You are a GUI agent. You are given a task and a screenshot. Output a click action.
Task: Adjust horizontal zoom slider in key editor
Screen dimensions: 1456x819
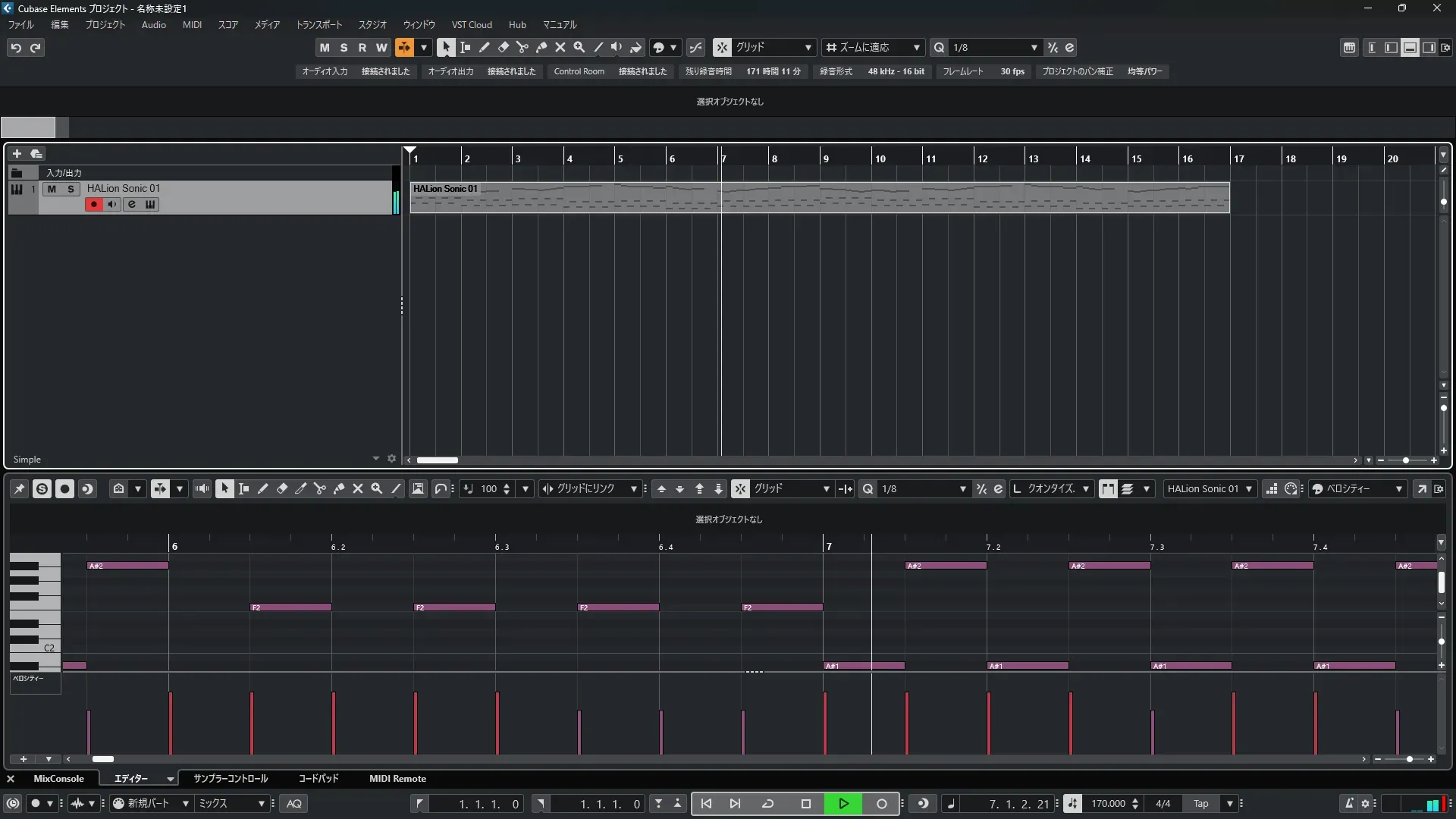(x=1409, y=759)
